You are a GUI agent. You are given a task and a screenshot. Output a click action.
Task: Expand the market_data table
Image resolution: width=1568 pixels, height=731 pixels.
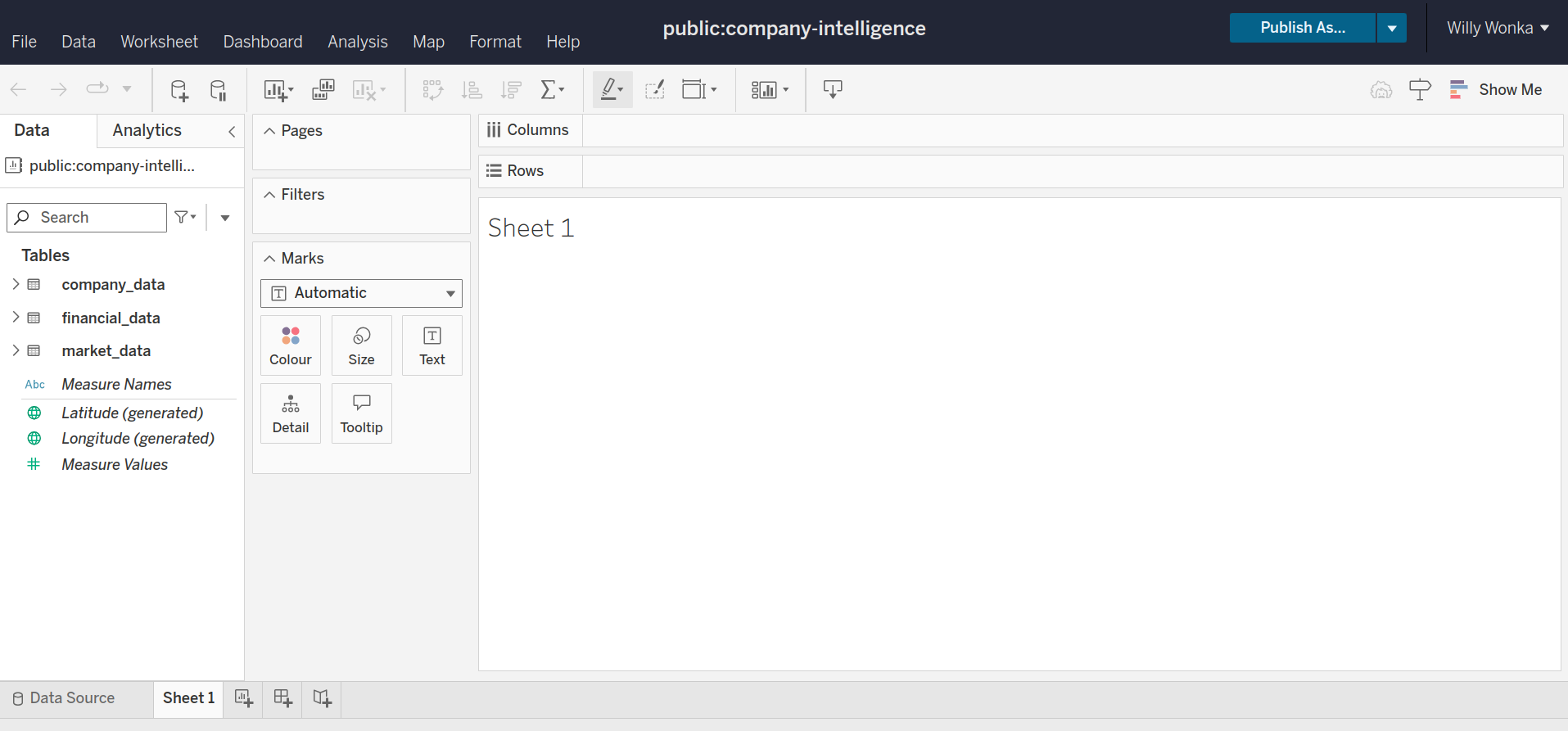pos(16,350)
